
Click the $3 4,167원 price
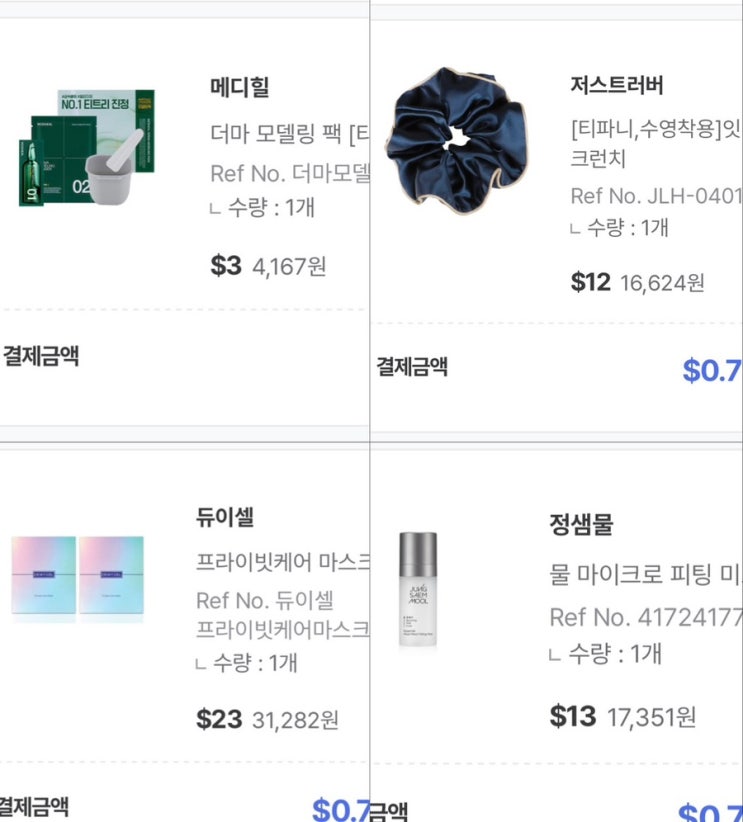click(268, 266)
